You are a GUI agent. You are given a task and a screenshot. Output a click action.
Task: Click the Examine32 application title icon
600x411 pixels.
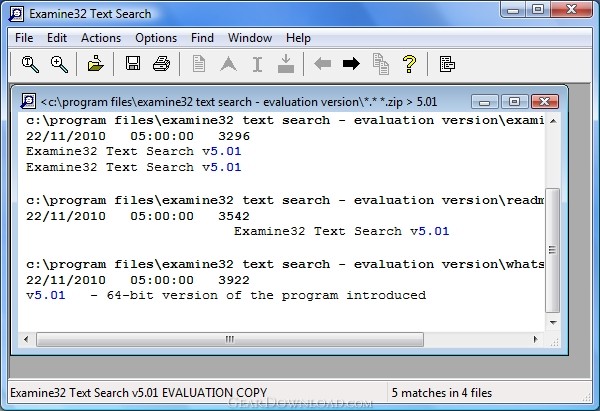pyautogui.click(x=16, y=14)
